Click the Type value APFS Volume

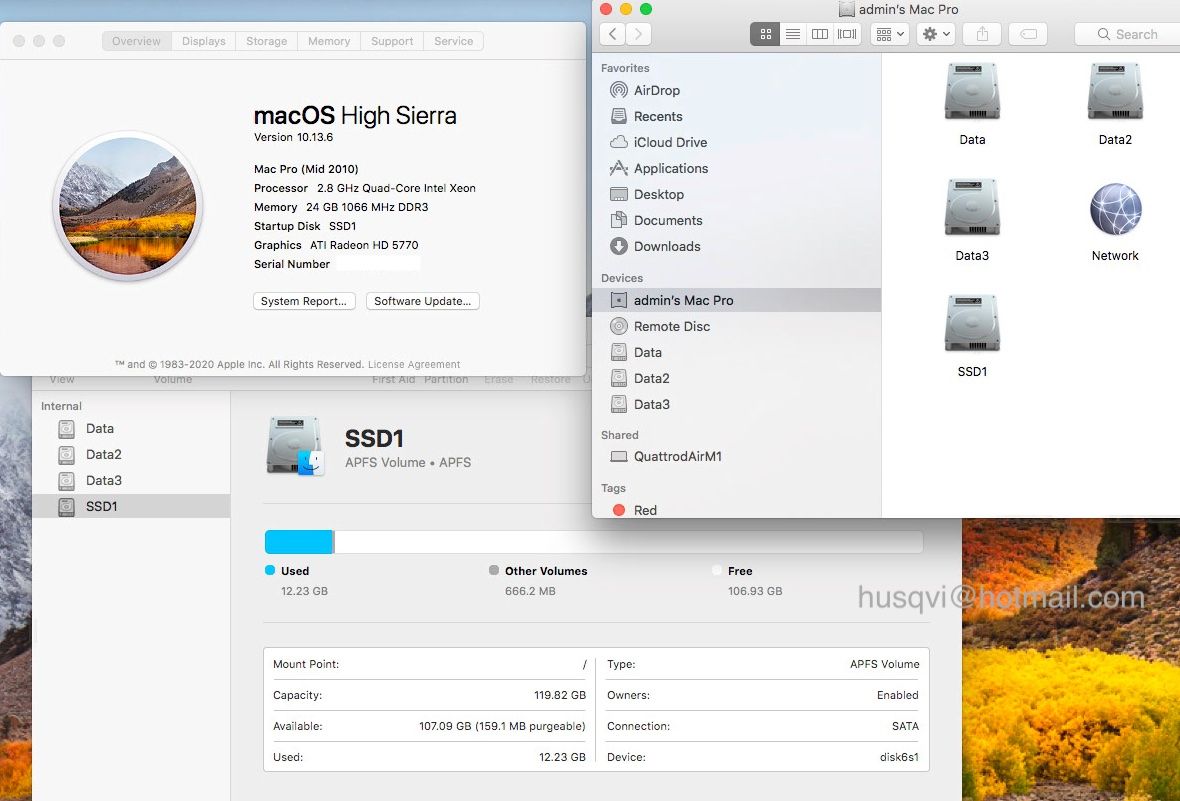884,664
